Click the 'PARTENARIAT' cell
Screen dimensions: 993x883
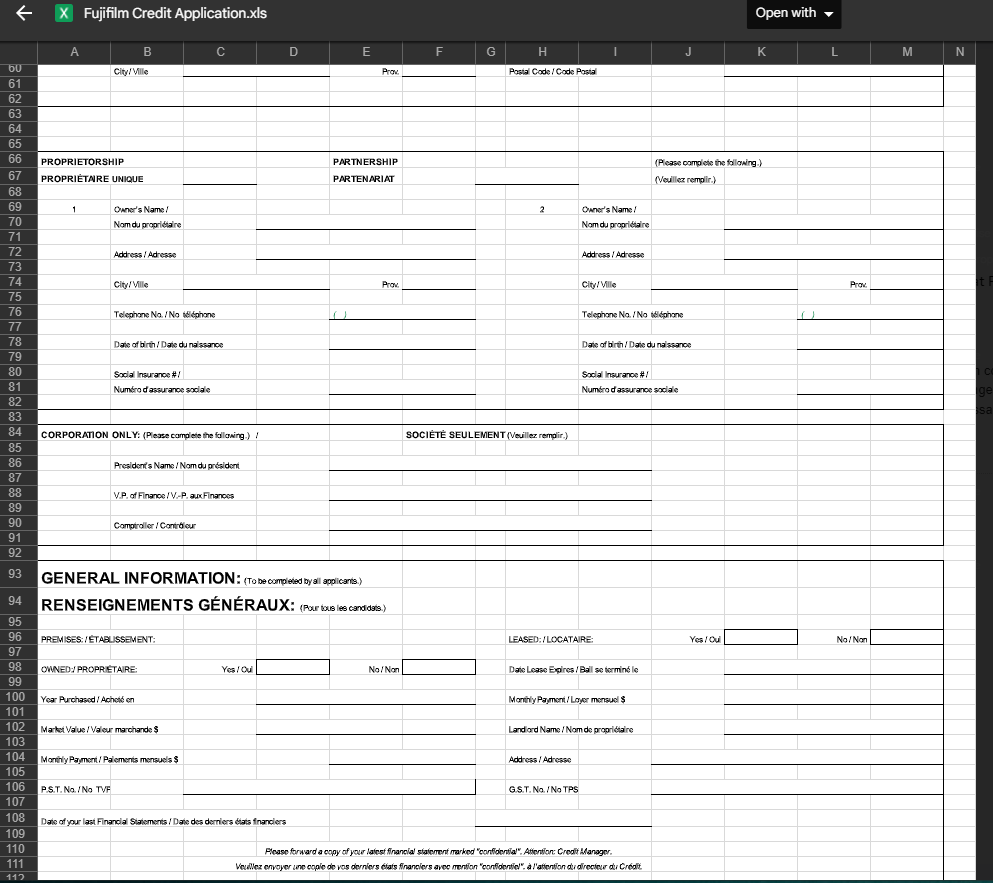pyautogui.click(x=364, y=179)
